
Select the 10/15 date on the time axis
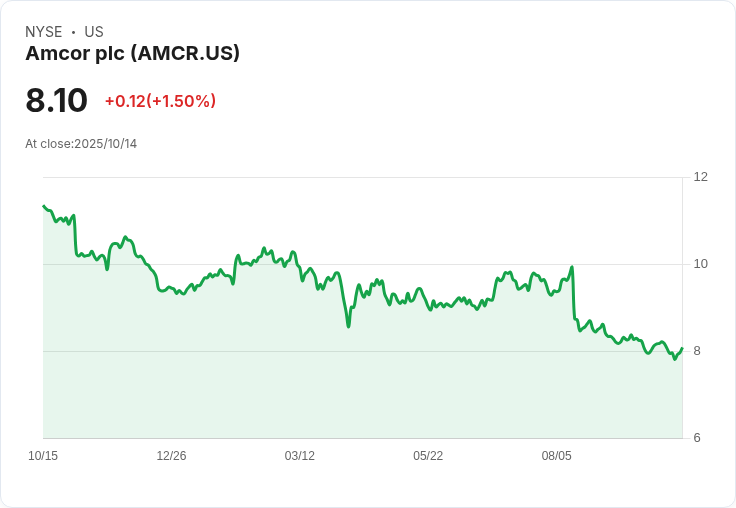point(43,456)
